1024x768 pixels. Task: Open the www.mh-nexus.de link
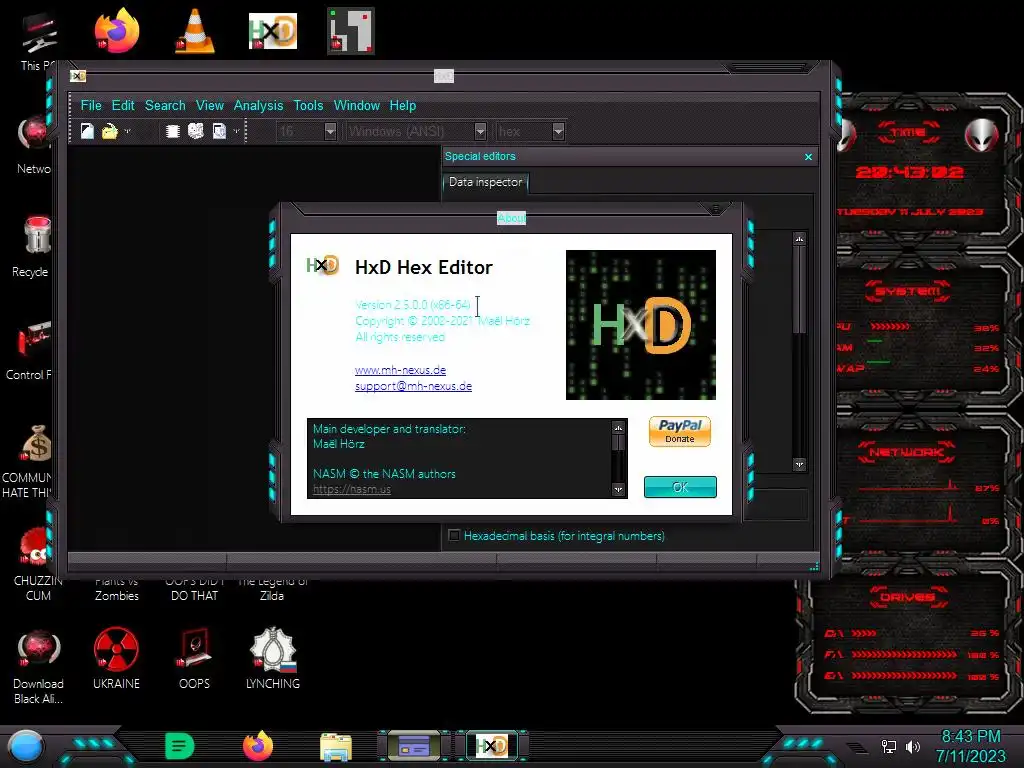click(x=400, y=370)
